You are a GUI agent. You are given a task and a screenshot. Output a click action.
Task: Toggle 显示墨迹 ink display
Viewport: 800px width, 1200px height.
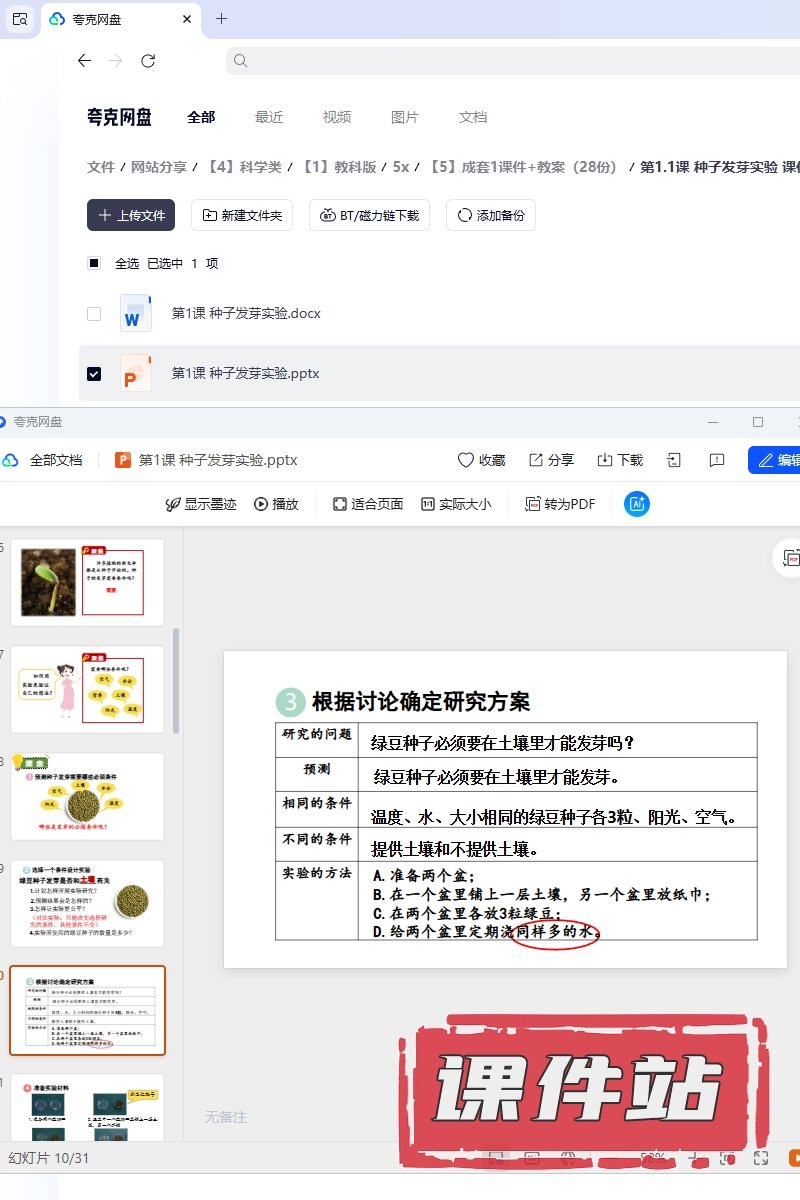173,504
